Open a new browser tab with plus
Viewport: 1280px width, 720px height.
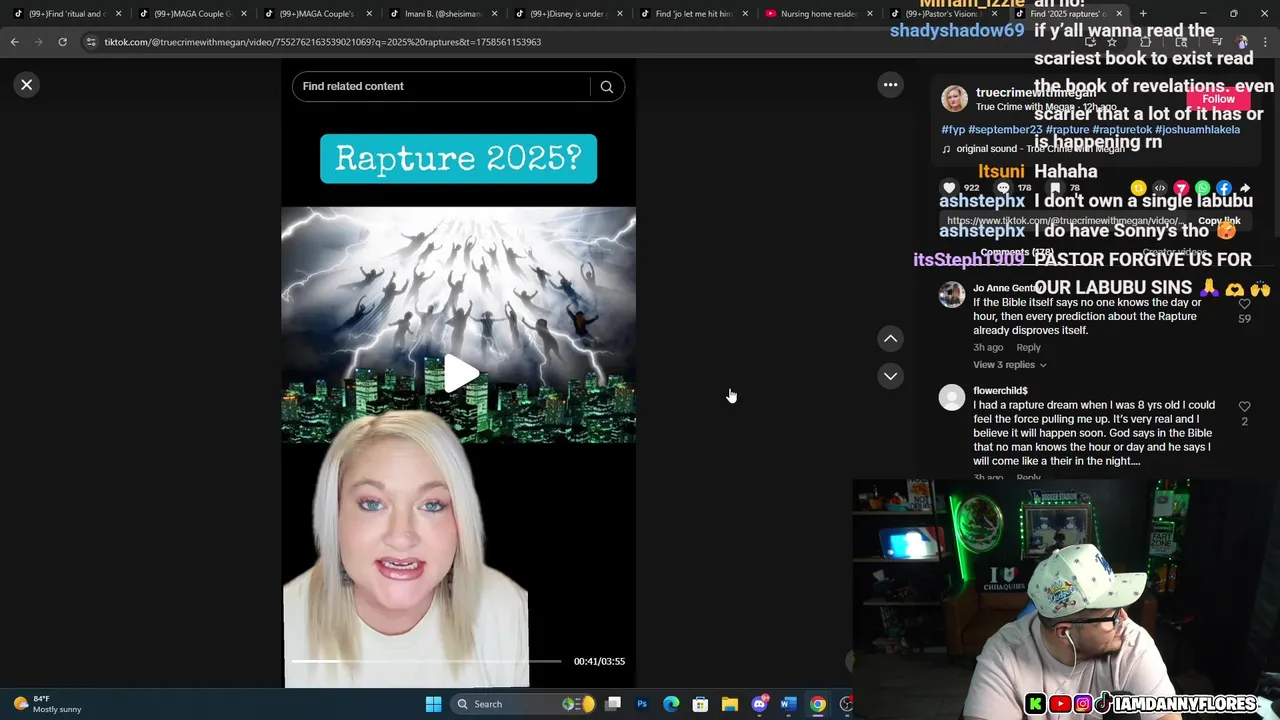tap(1143, 14)
